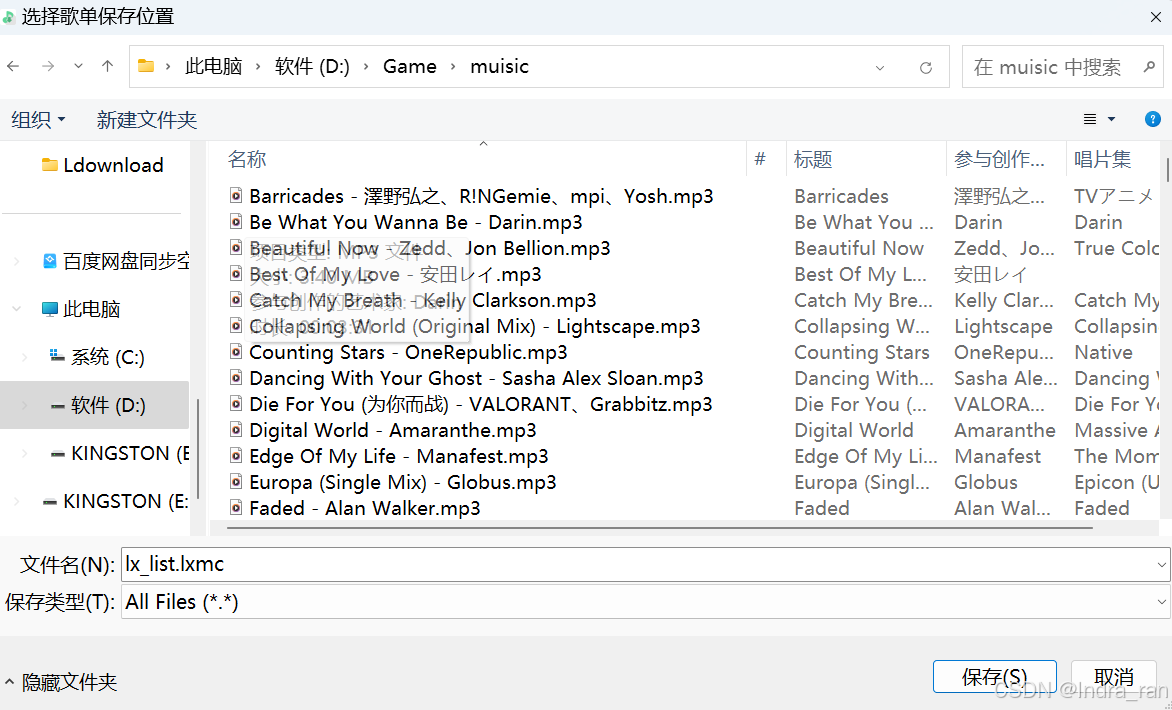
Task: Click the search magnifier icon
Action: [x=1150, y=67]
